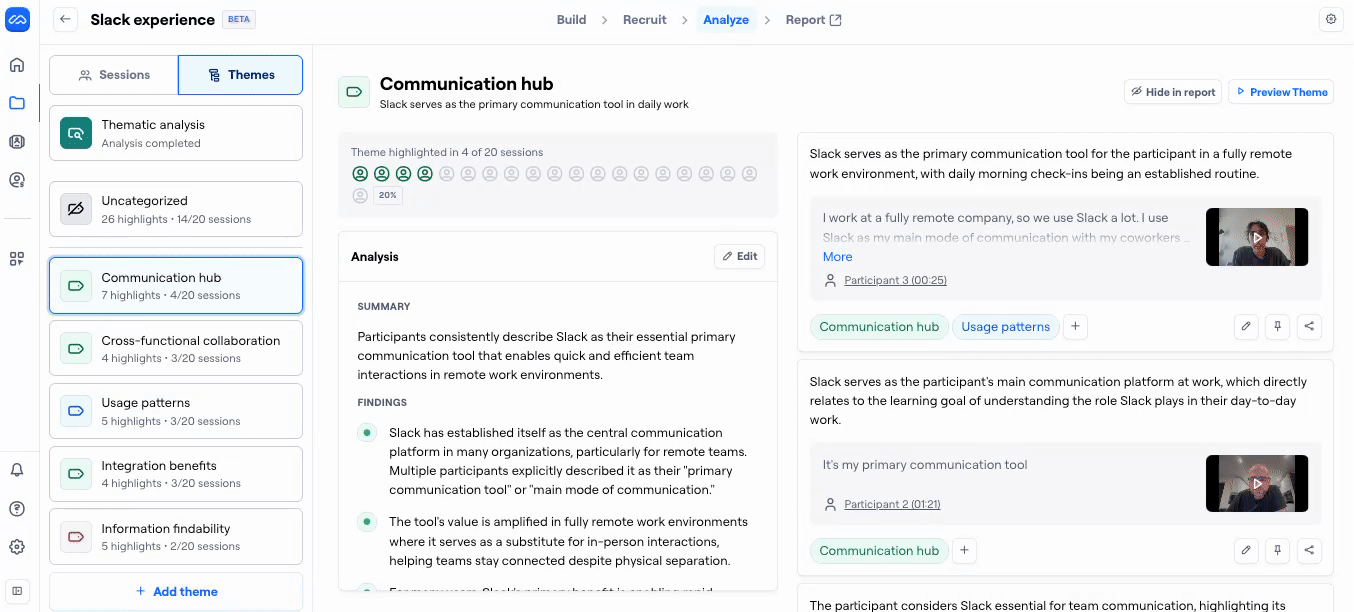Switch to the Themes tab
This screenshot has width=1354, height=612.
point(241,75)
